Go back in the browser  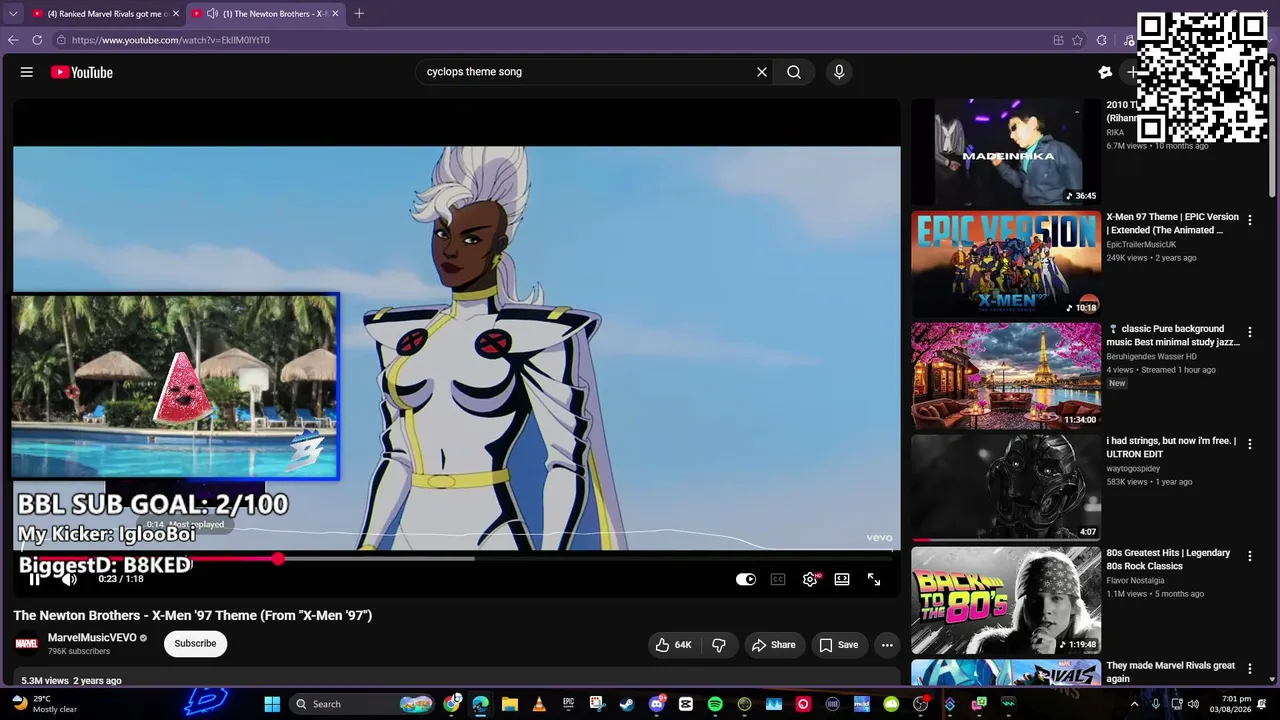tap(13, 40)
